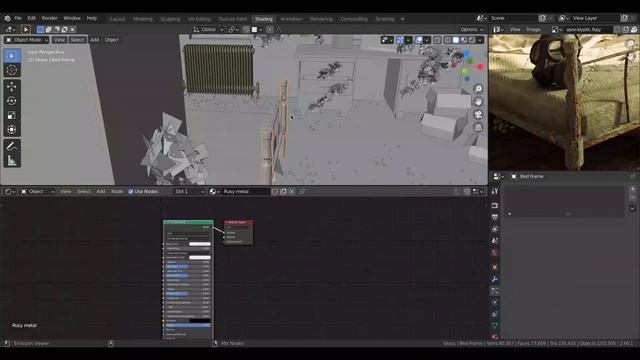Unlink the Rusy metal material with X icon
This screenshot has width=640, height=360.
coord(292,191)
